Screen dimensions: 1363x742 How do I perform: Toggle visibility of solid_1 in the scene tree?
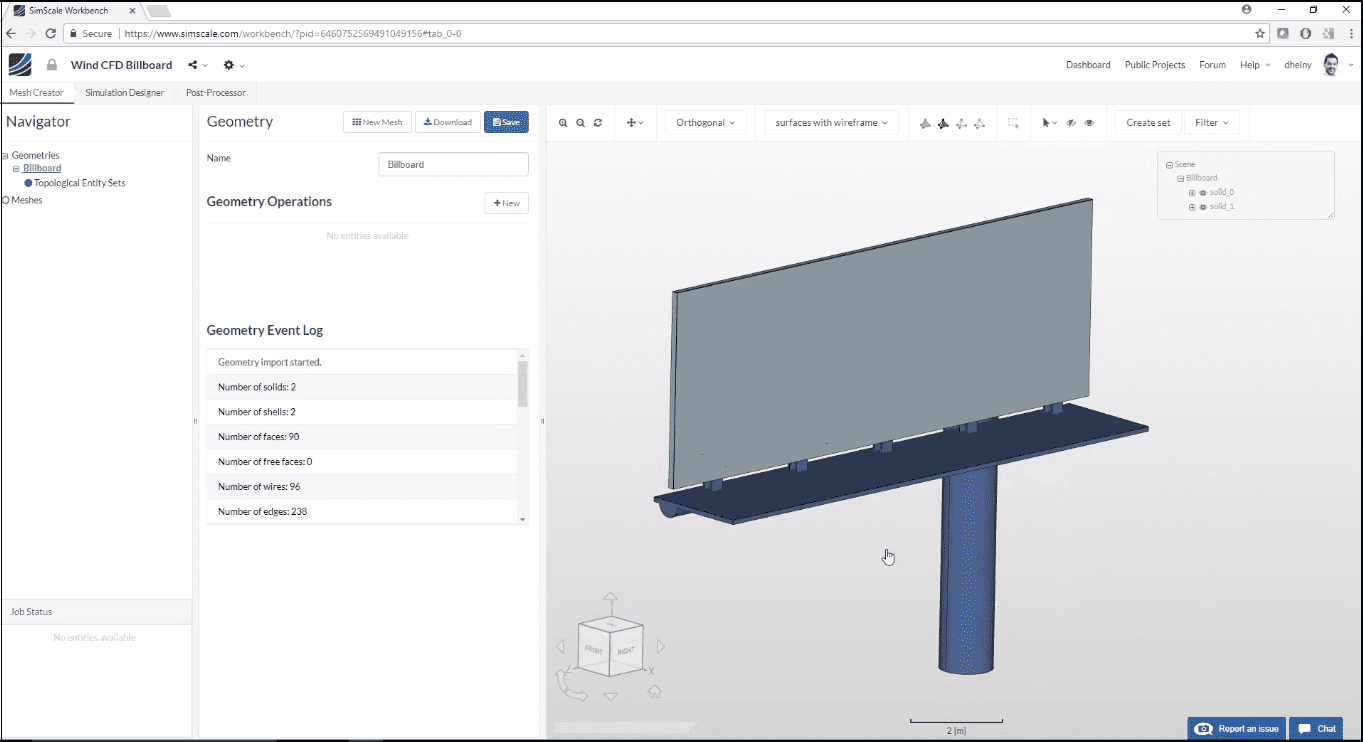[x=1203, y=207]
